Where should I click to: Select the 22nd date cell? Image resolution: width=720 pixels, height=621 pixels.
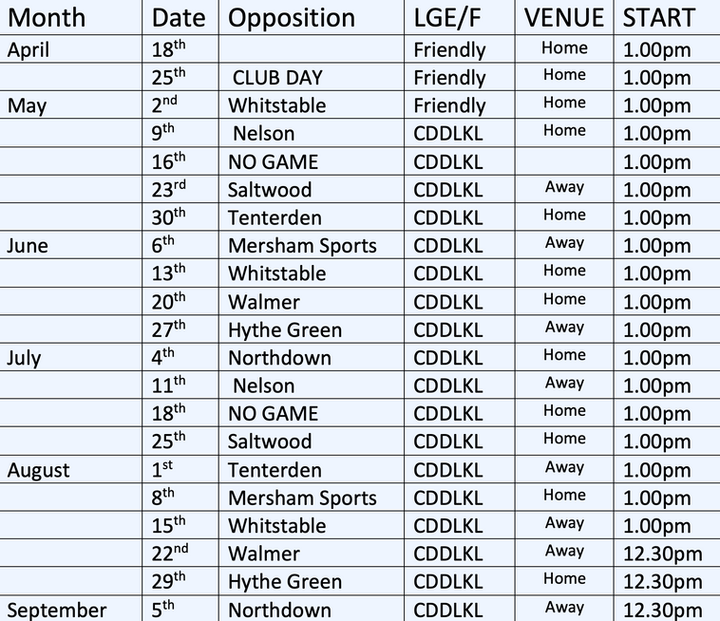coord(170,553)
